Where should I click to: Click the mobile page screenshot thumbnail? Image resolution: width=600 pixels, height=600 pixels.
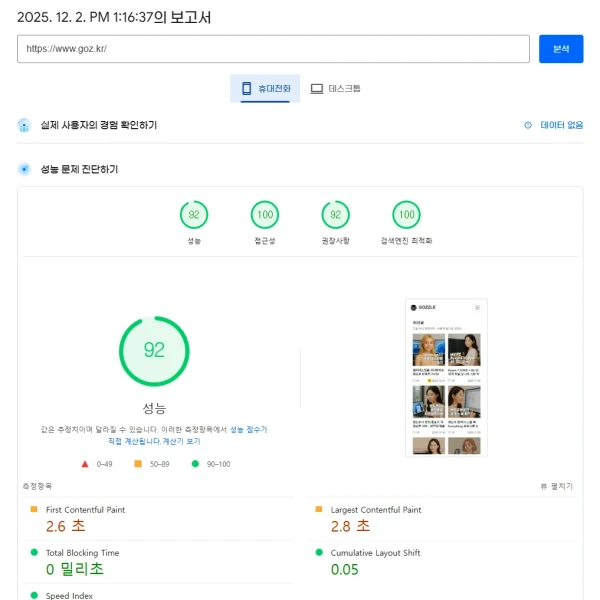coord(446,377)
